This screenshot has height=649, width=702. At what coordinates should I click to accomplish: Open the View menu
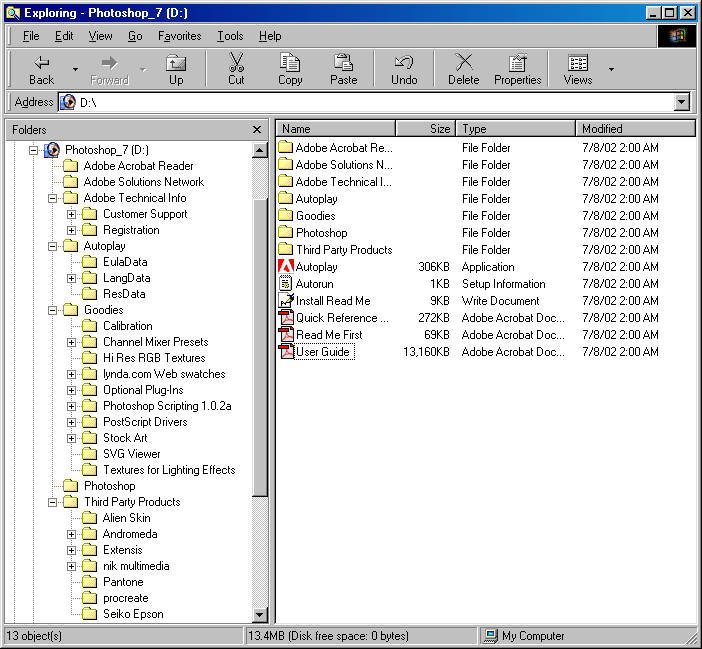(x=100, y=36)
